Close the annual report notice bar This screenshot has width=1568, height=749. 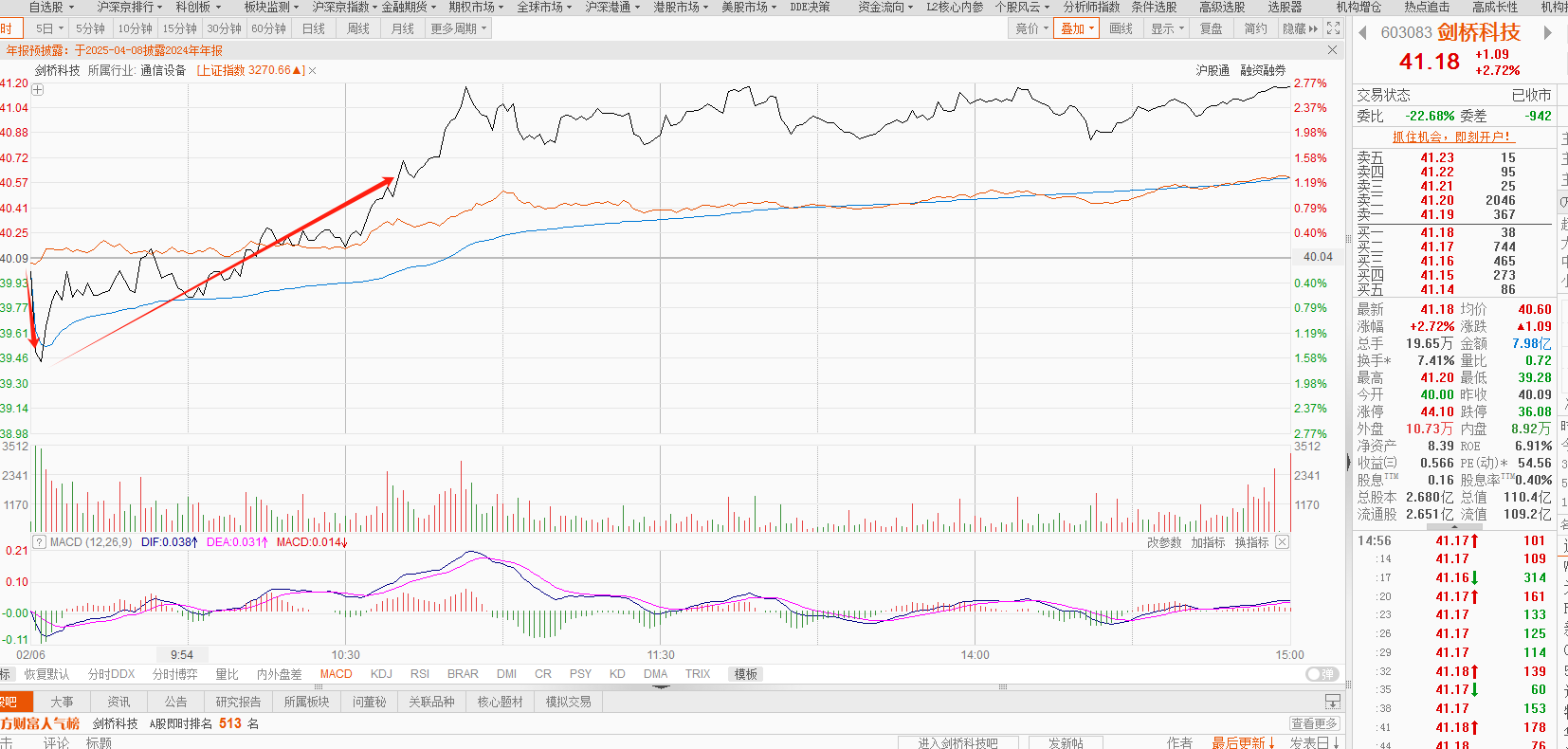(1333, 49)
